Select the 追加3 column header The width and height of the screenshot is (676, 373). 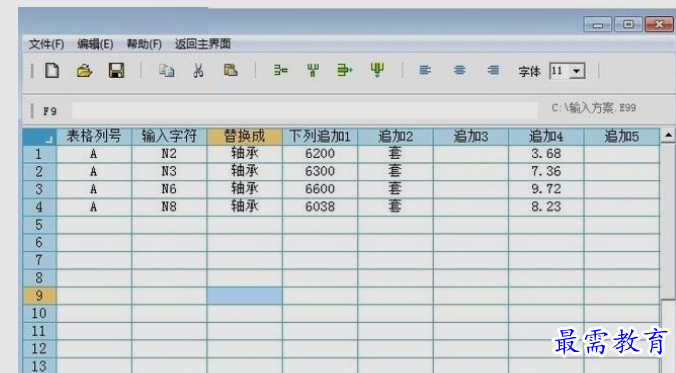point(471,137)
